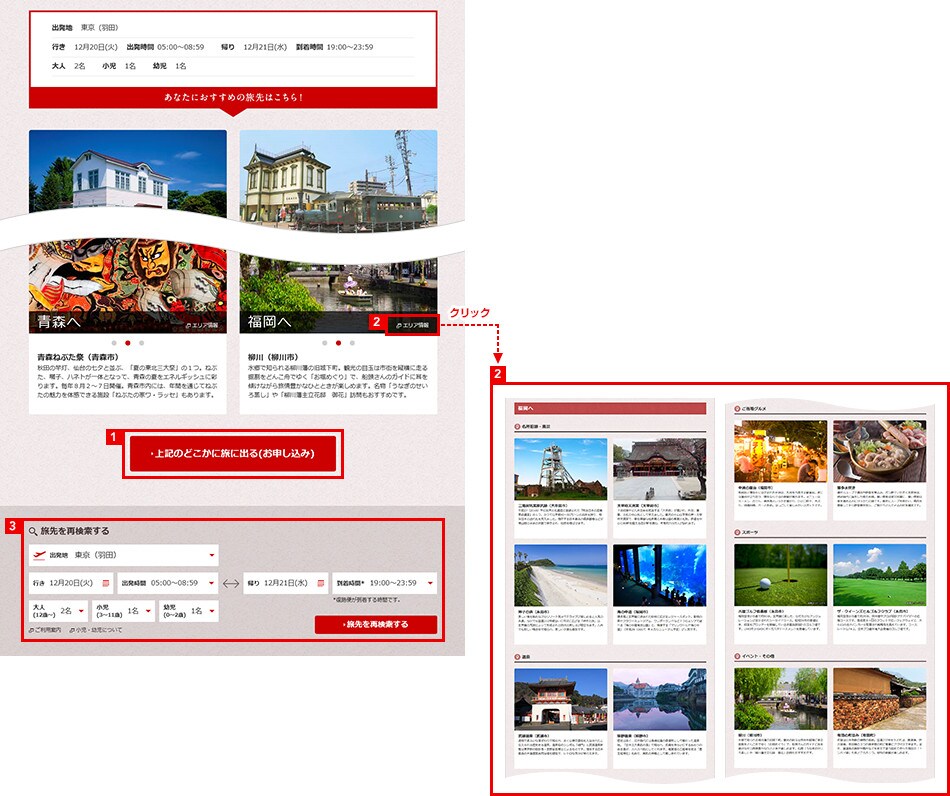Screen dimensions: 950x796
Task: Select first carousel dot under 青森へ card
Action: coord(114,343)
